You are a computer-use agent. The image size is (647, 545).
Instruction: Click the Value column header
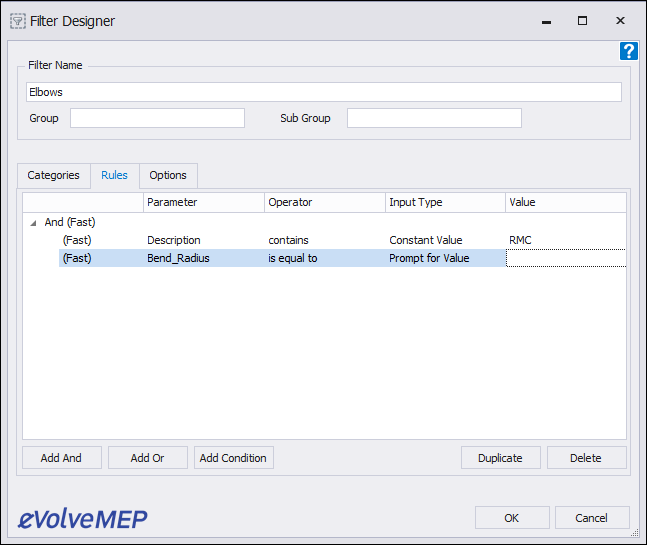(566, 202)
